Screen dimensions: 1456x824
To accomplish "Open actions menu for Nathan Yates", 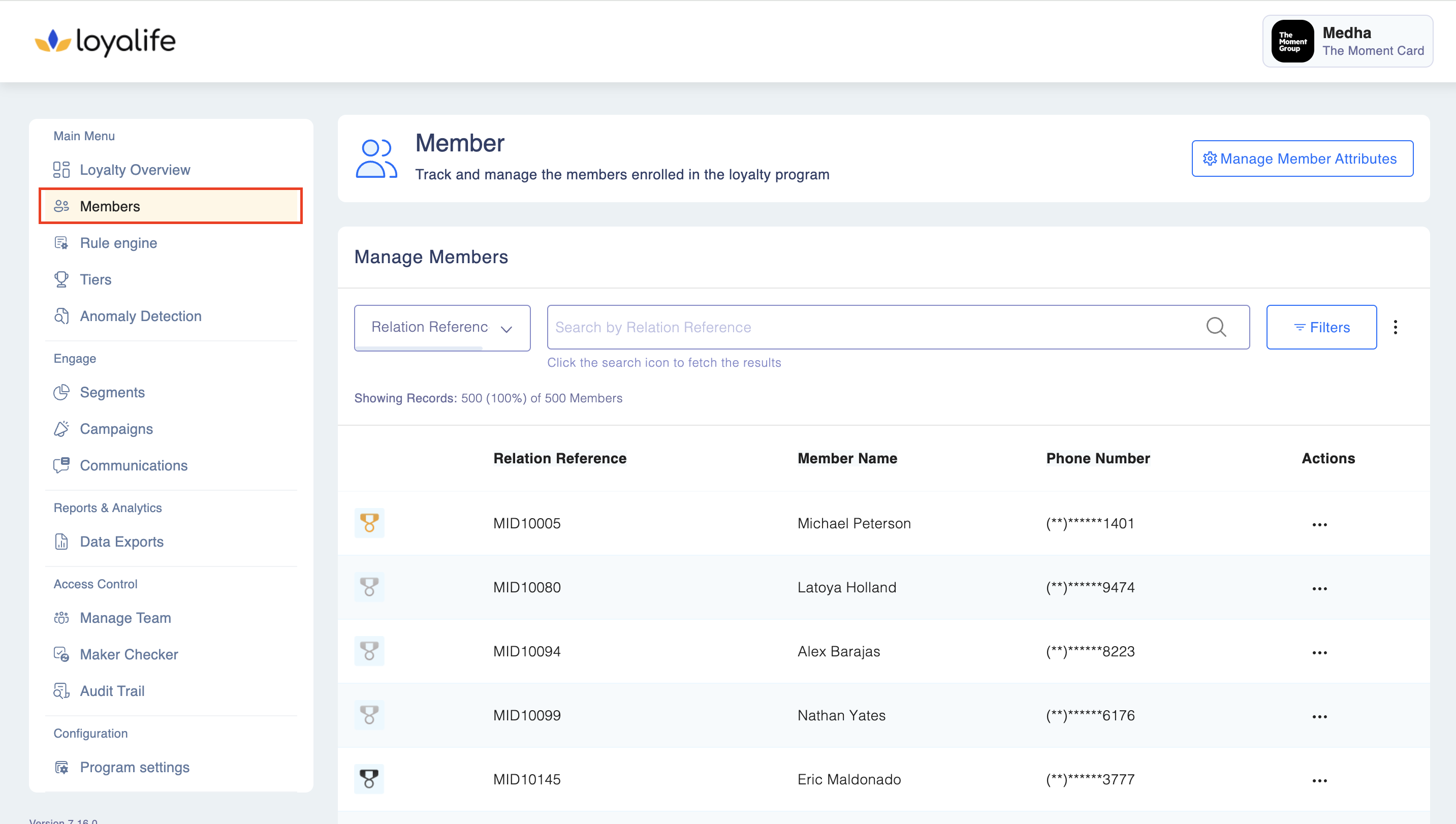I will click(1319, 716).
